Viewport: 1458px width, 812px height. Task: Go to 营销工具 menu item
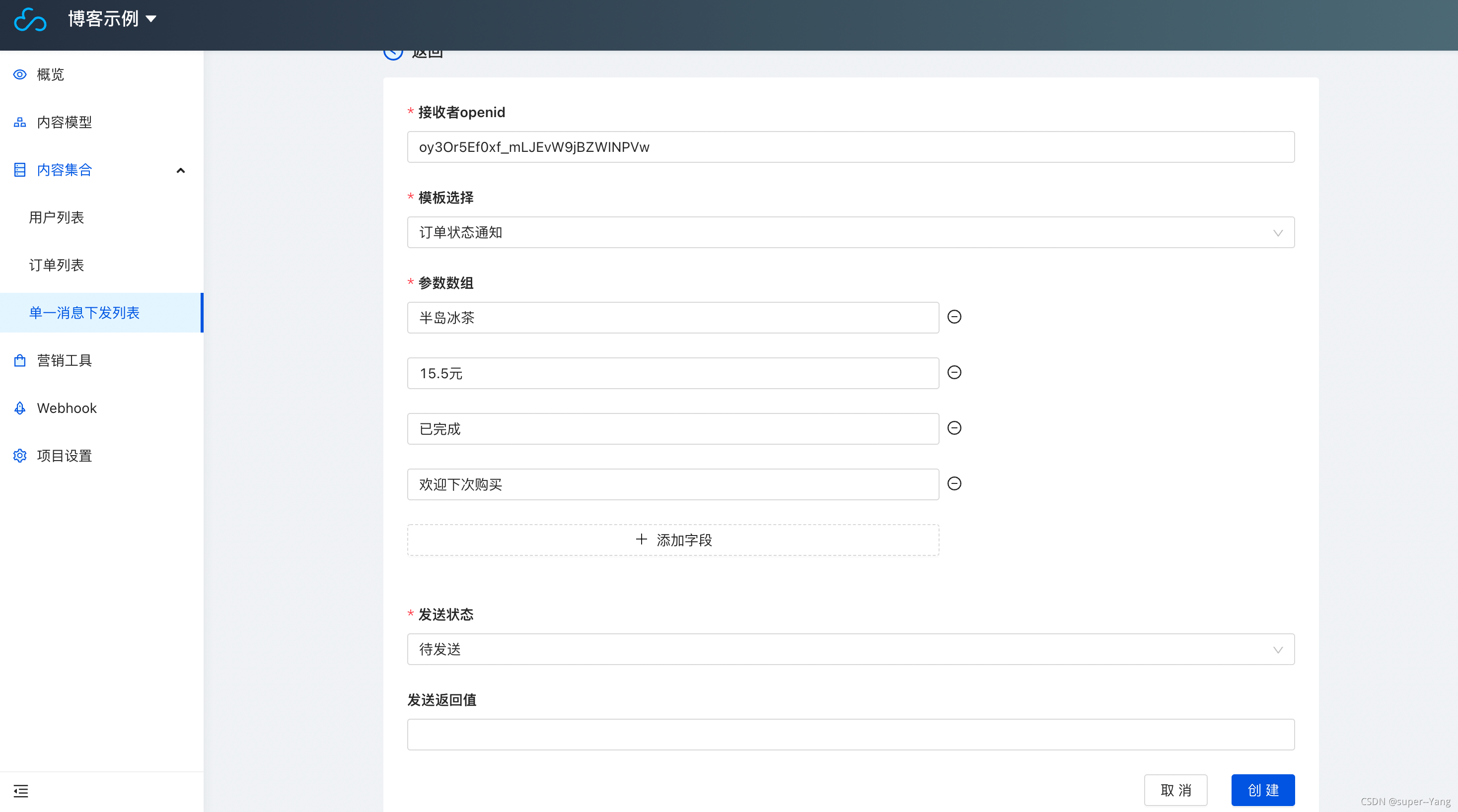click(x=64, y=360)
